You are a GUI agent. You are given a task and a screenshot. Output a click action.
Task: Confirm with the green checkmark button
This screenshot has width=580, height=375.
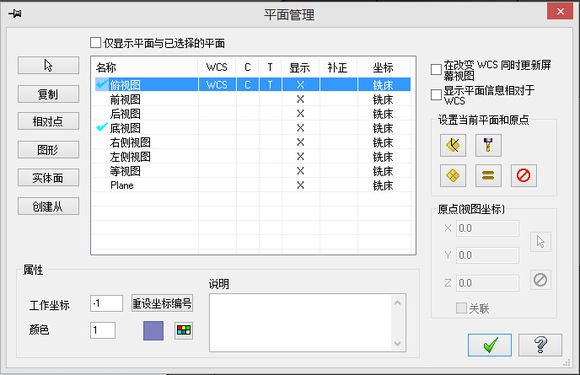point(490,345)
